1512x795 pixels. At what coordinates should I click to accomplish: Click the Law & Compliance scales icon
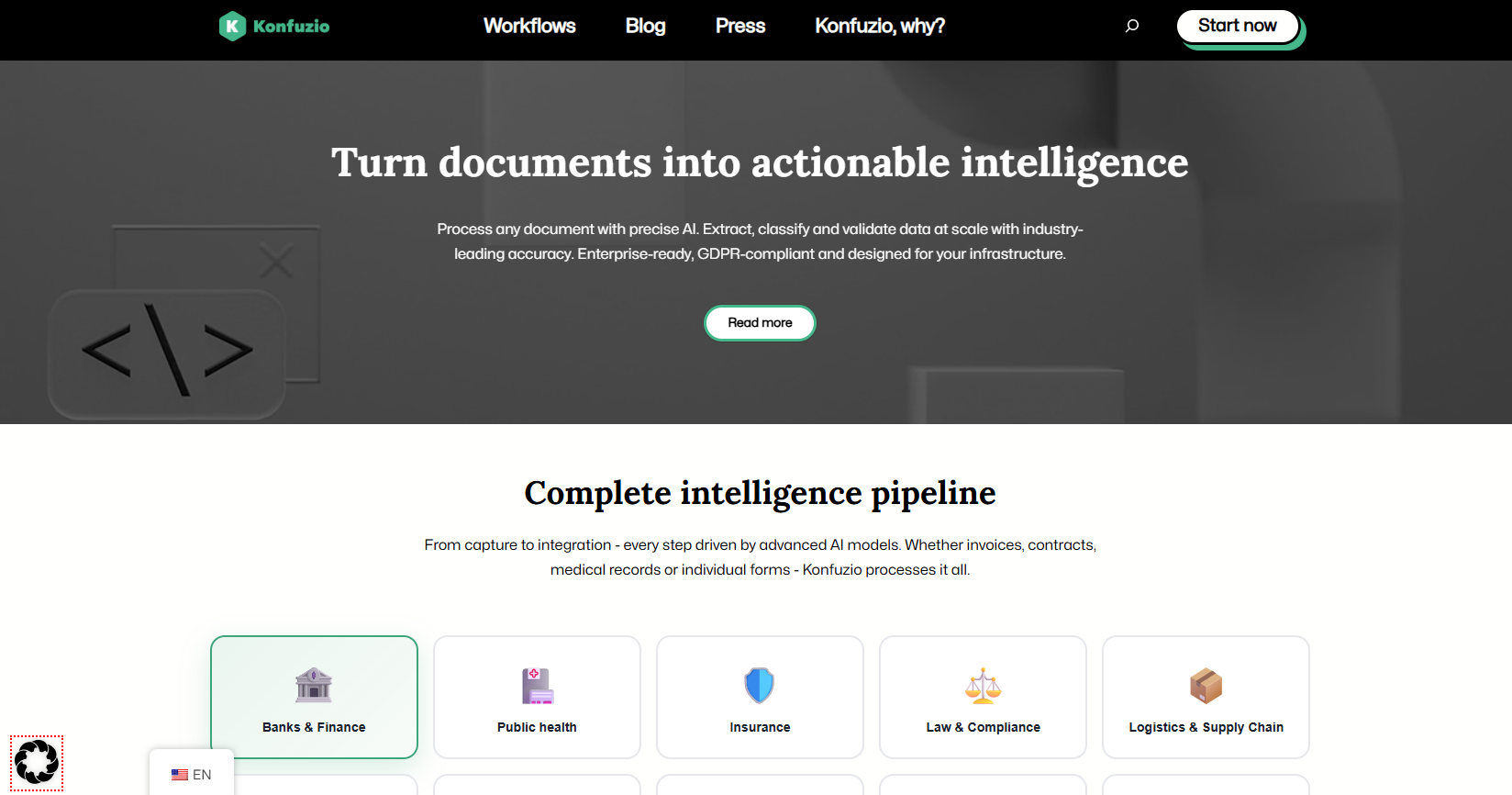click(983, 685)
